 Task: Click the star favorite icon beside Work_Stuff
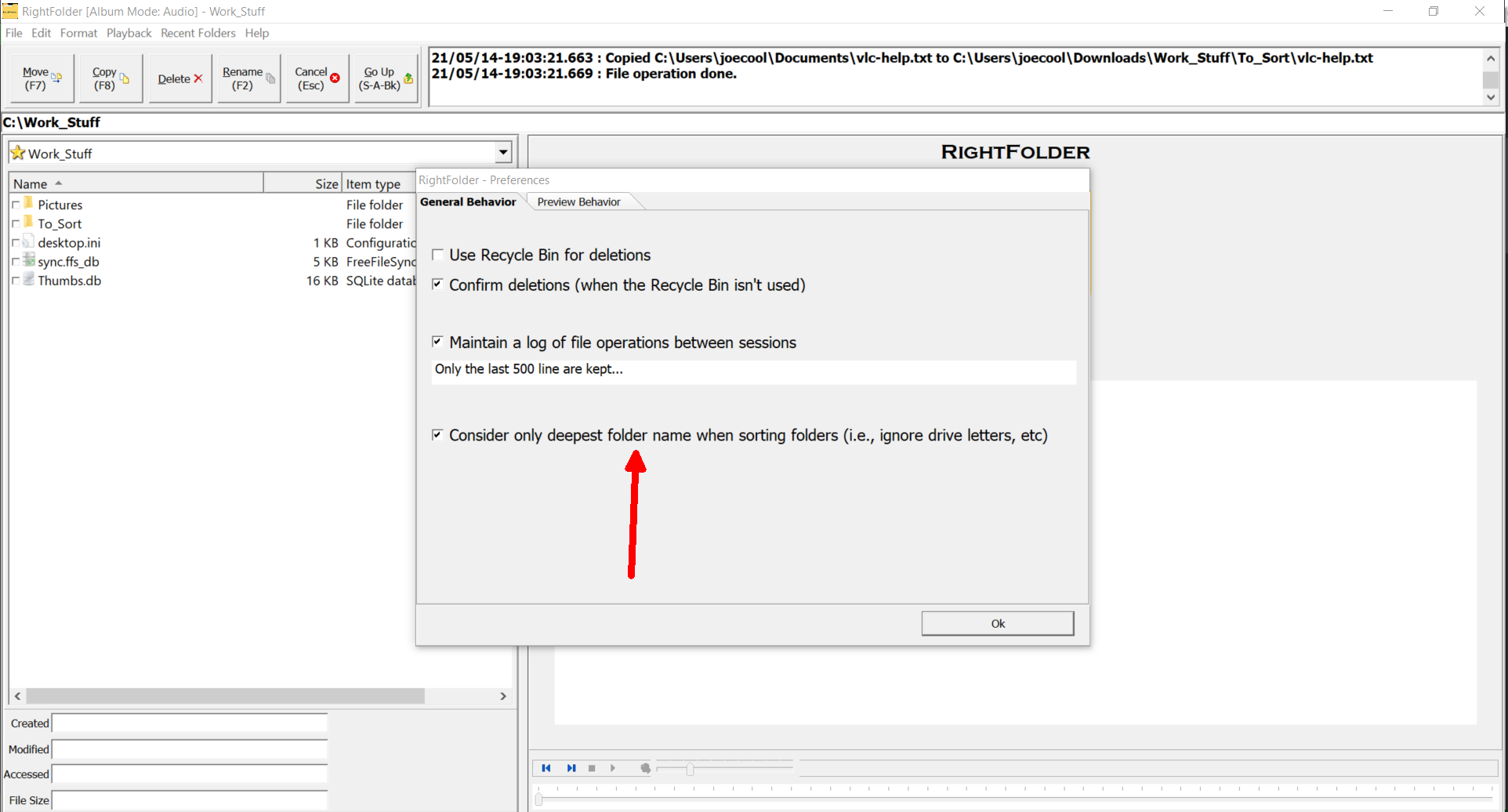pyautogui.click(x=18, y=153)
